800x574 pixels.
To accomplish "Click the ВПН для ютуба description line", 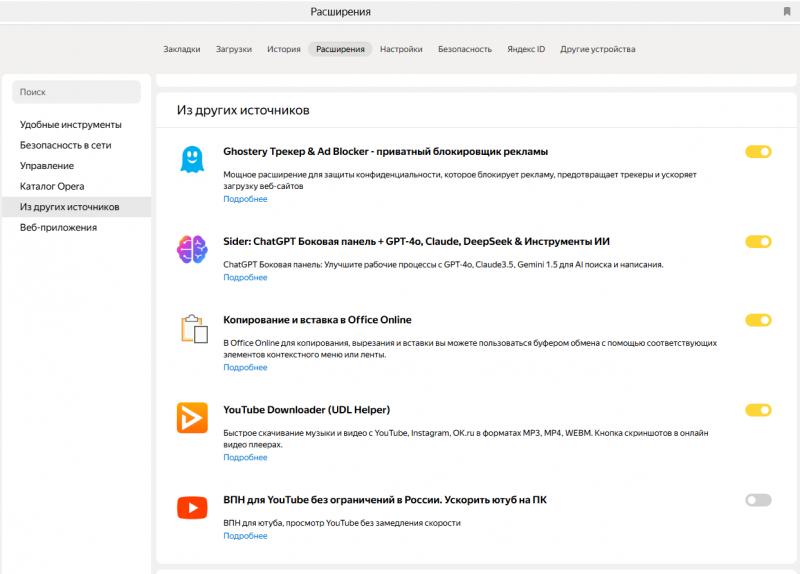I will pyautogui.click(x=342, y=523).
